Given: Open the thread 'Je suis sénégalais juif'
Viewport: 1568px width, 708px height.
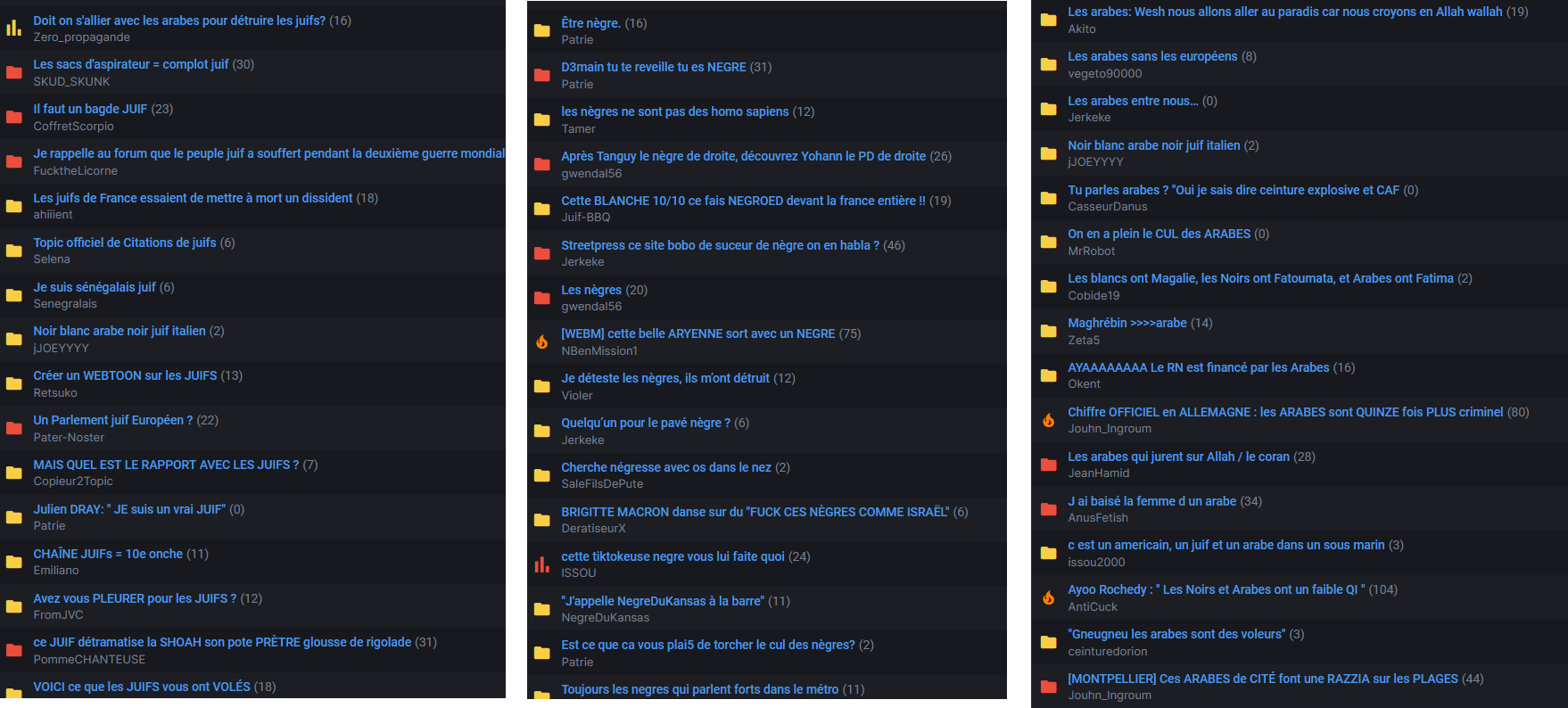Looking at the screenshot, I should click(95, 287).
